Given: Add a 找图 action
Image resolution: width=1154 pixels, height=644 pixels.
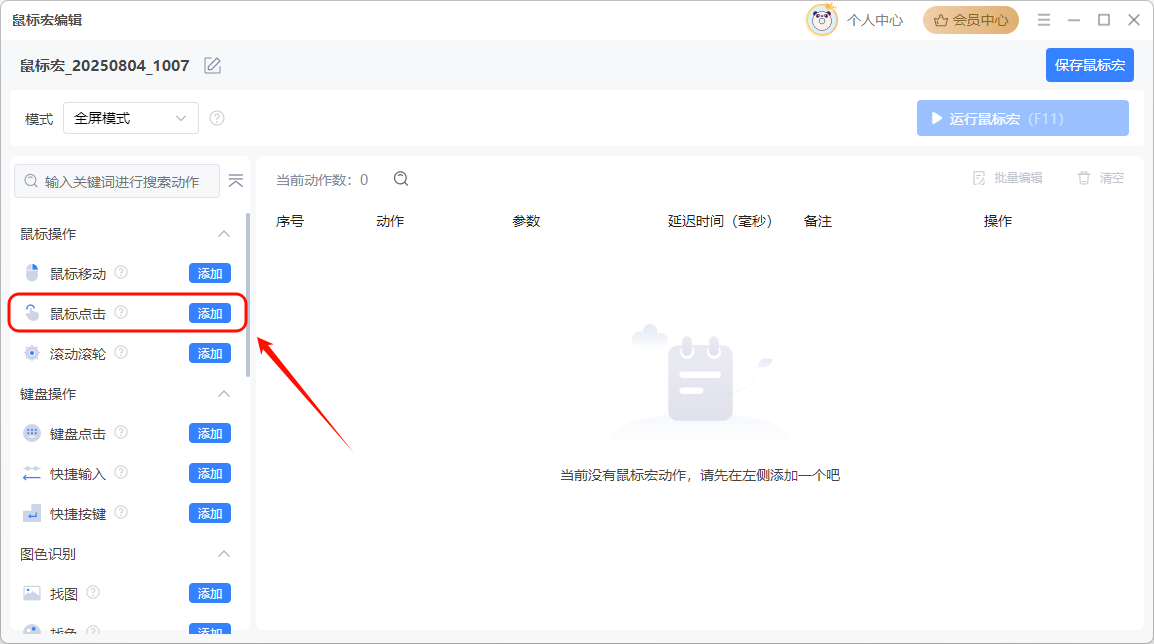Looking at the screenshot, I should tap(210, 593).
